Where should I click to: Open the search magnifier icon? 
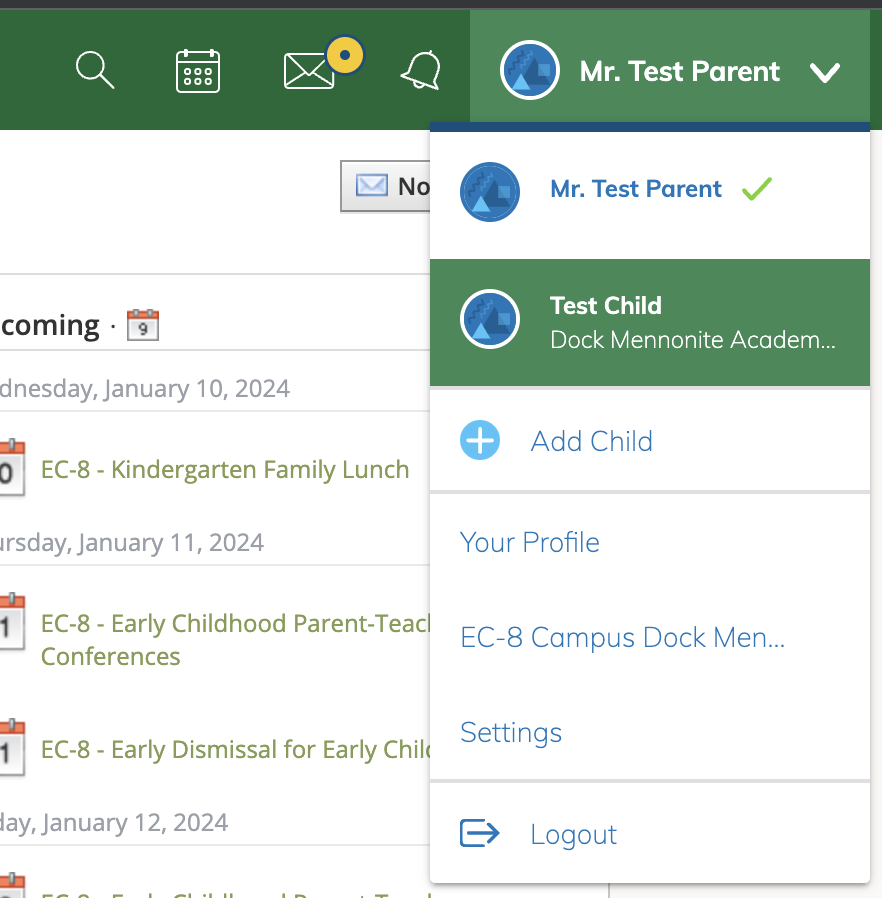(x=95, y=70)
